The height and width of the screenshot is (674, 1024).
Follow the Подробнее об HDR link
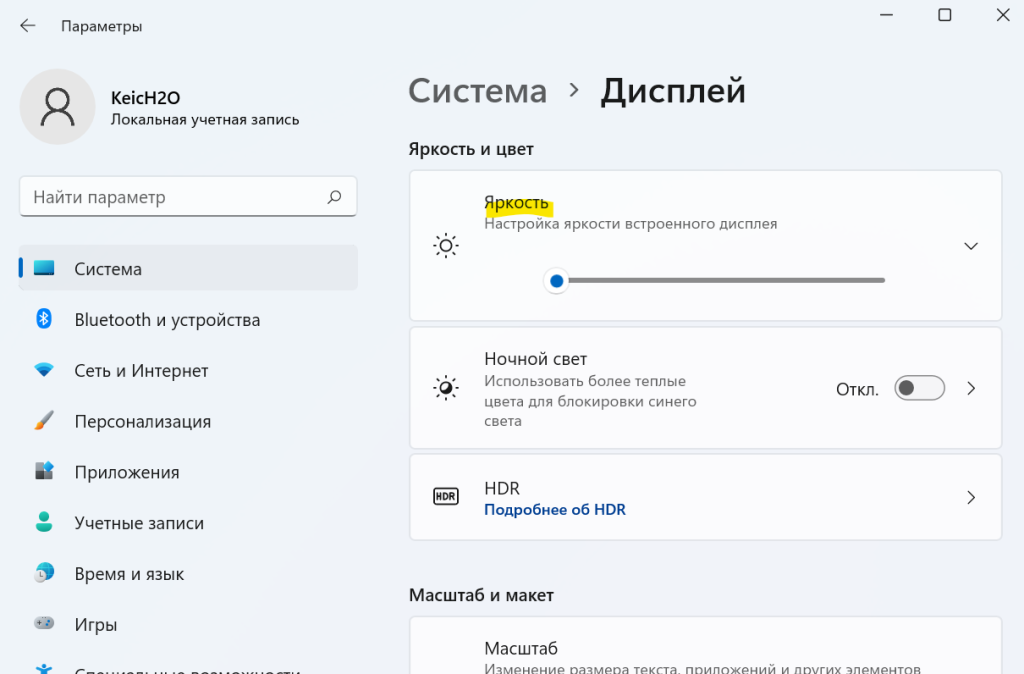[554, 509]
